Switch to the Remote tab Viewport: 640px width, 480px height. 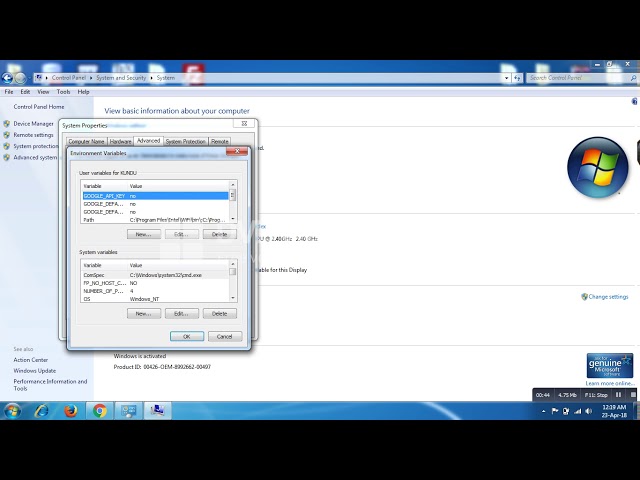220,141
